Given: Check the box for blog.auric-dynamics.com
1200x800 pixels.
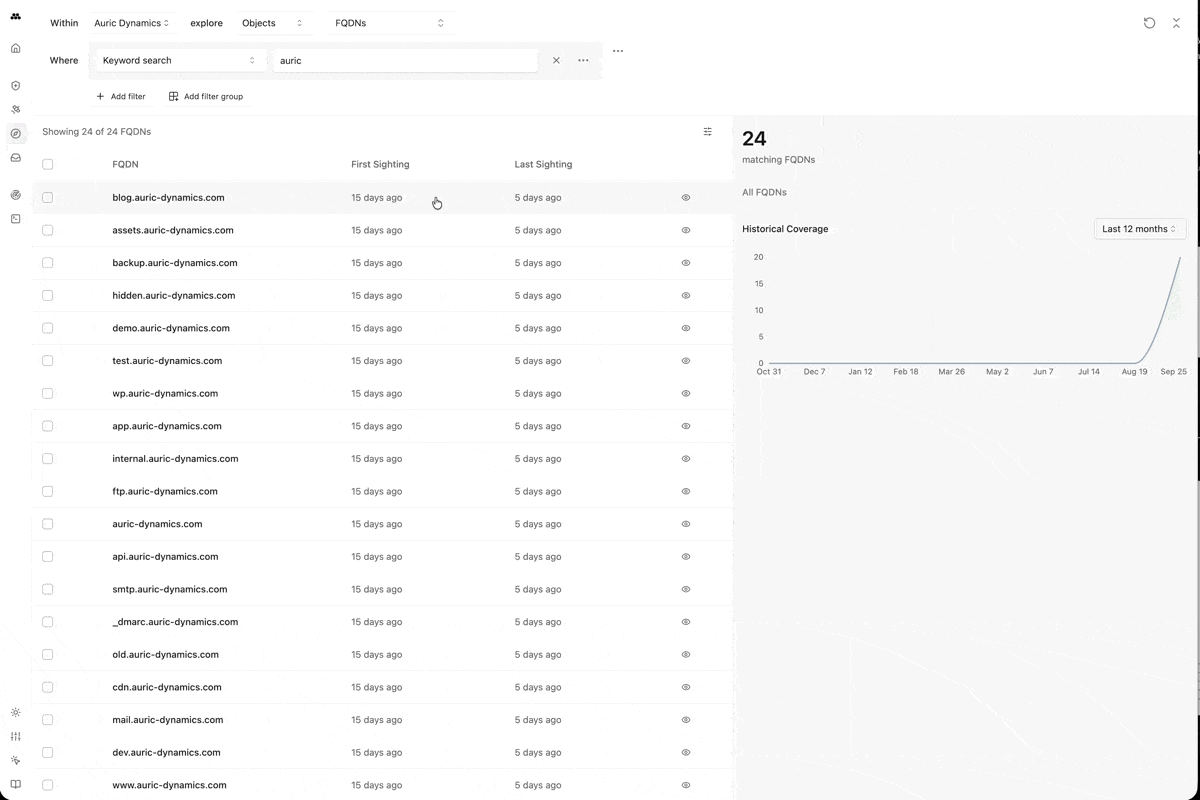Looking at the screenshot, I should (47, 198).
